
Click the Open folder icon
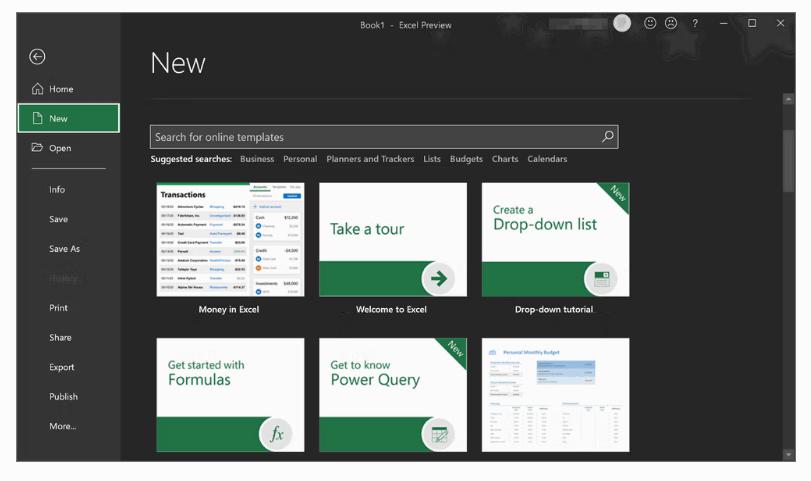pos(37,147)
